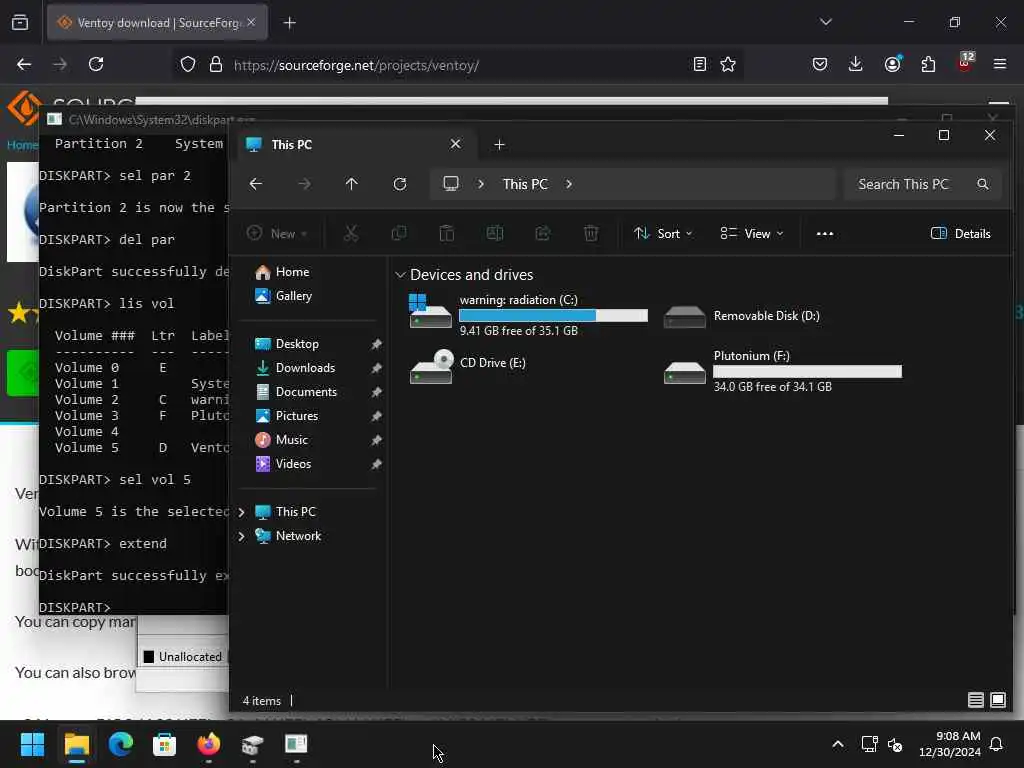
Task: Open the Sort dropdown
Action: (x=663, y=233)
